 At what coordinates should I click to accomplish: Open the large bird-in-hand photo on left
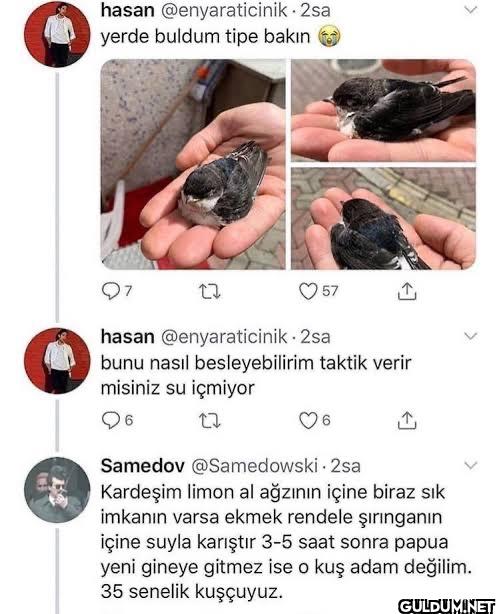tap(193, 164)
